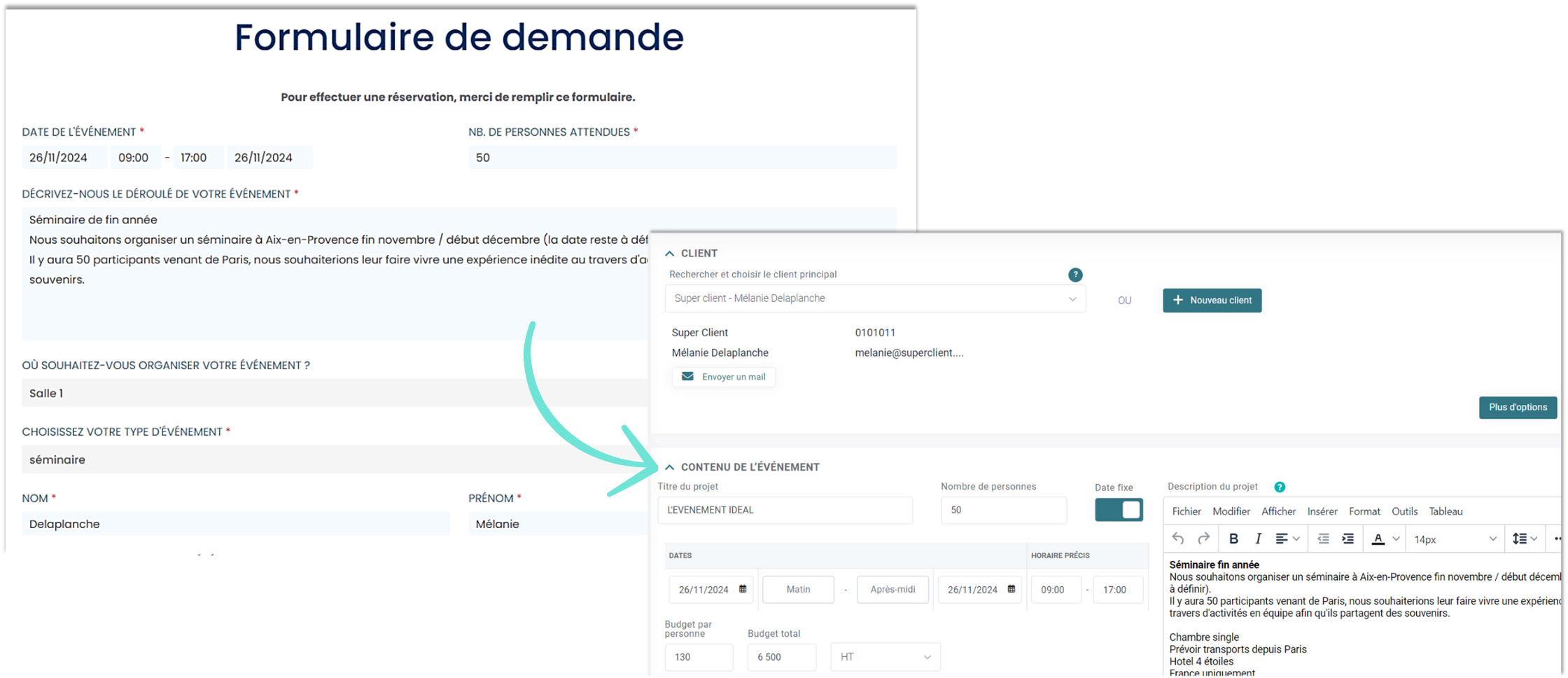The image size is (1568, 678).
Task: Open the Insérer menu
Action: [1322, 511]
